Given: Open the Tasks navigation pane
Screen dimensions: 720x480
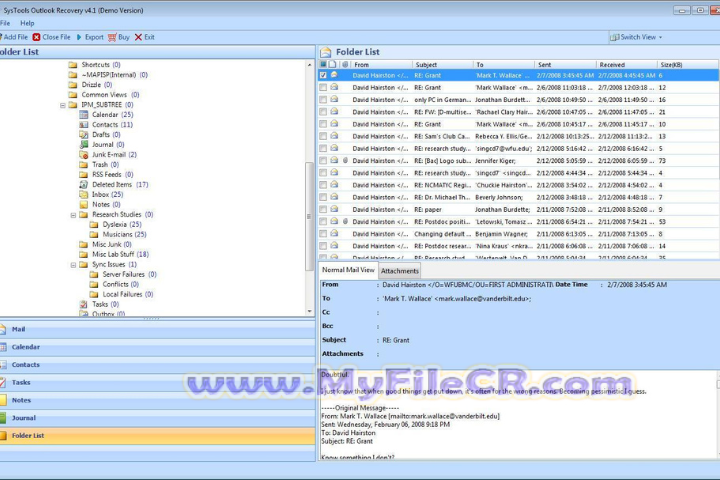Looking at the screenshot, I should point(158,382).
